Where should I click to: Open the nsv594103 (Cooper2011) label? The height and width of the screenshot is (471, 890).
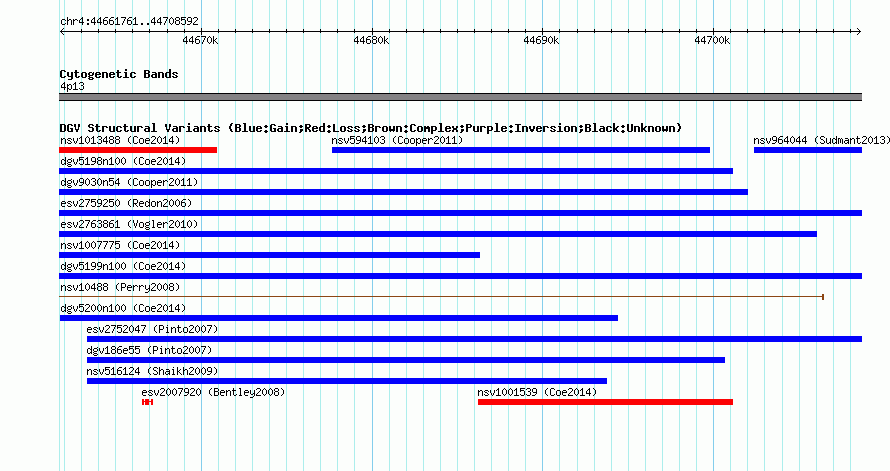[x=397, y=140]
